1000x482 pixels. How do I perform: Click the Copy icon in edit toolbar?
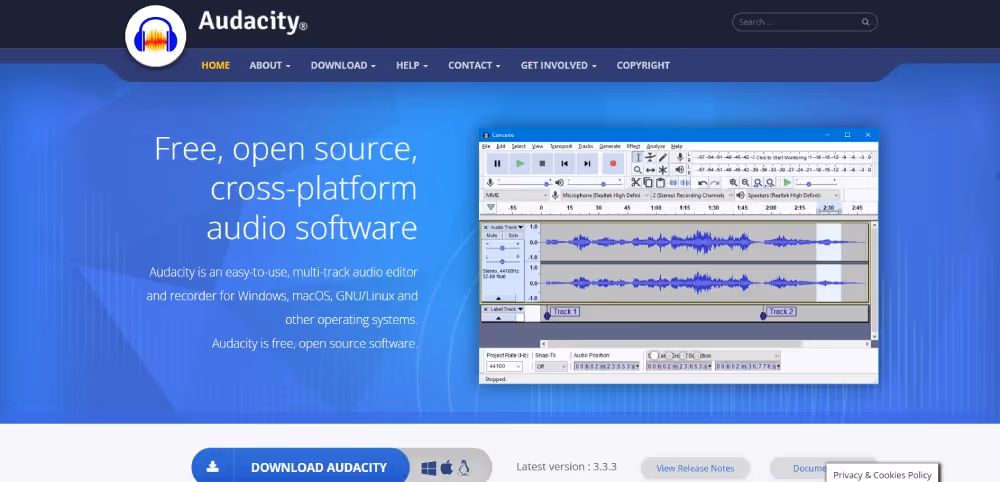pyautogui.click(x=648, y=183)
